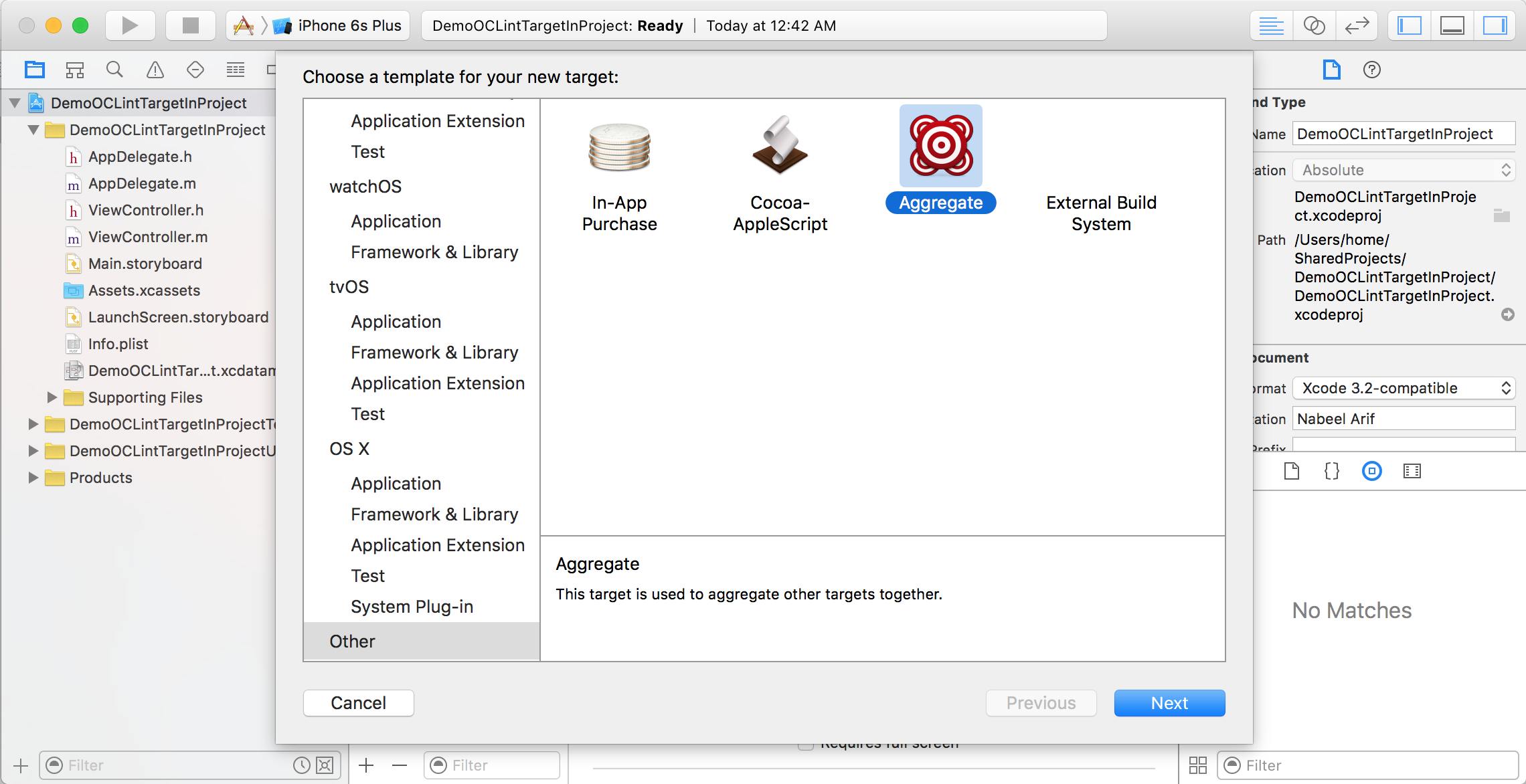
Task: Open the Location Absolute dropdown
Action: (x=1404, y=169)
